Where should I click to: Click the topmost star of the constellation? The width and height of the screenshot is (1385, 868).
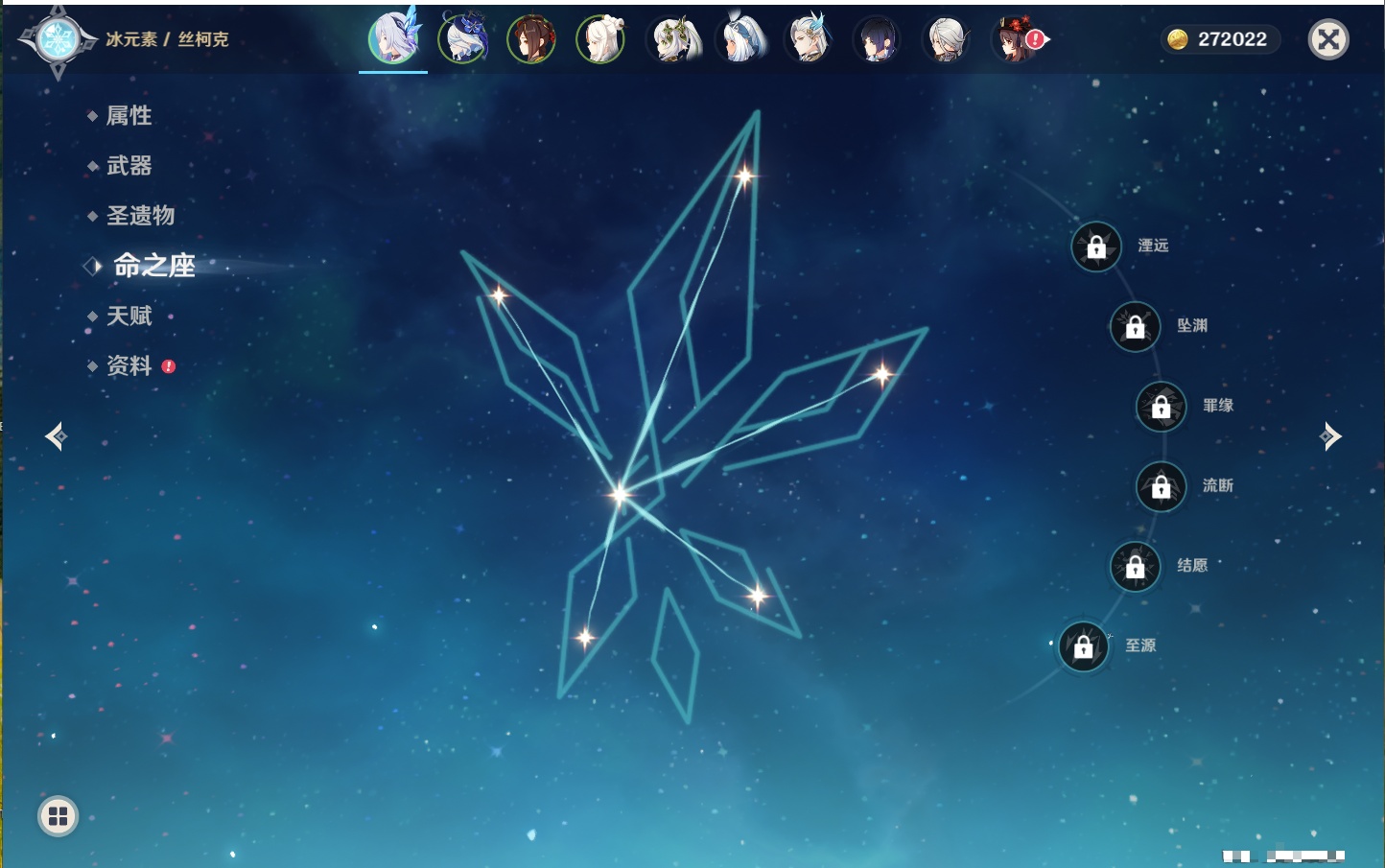(744, 176)
